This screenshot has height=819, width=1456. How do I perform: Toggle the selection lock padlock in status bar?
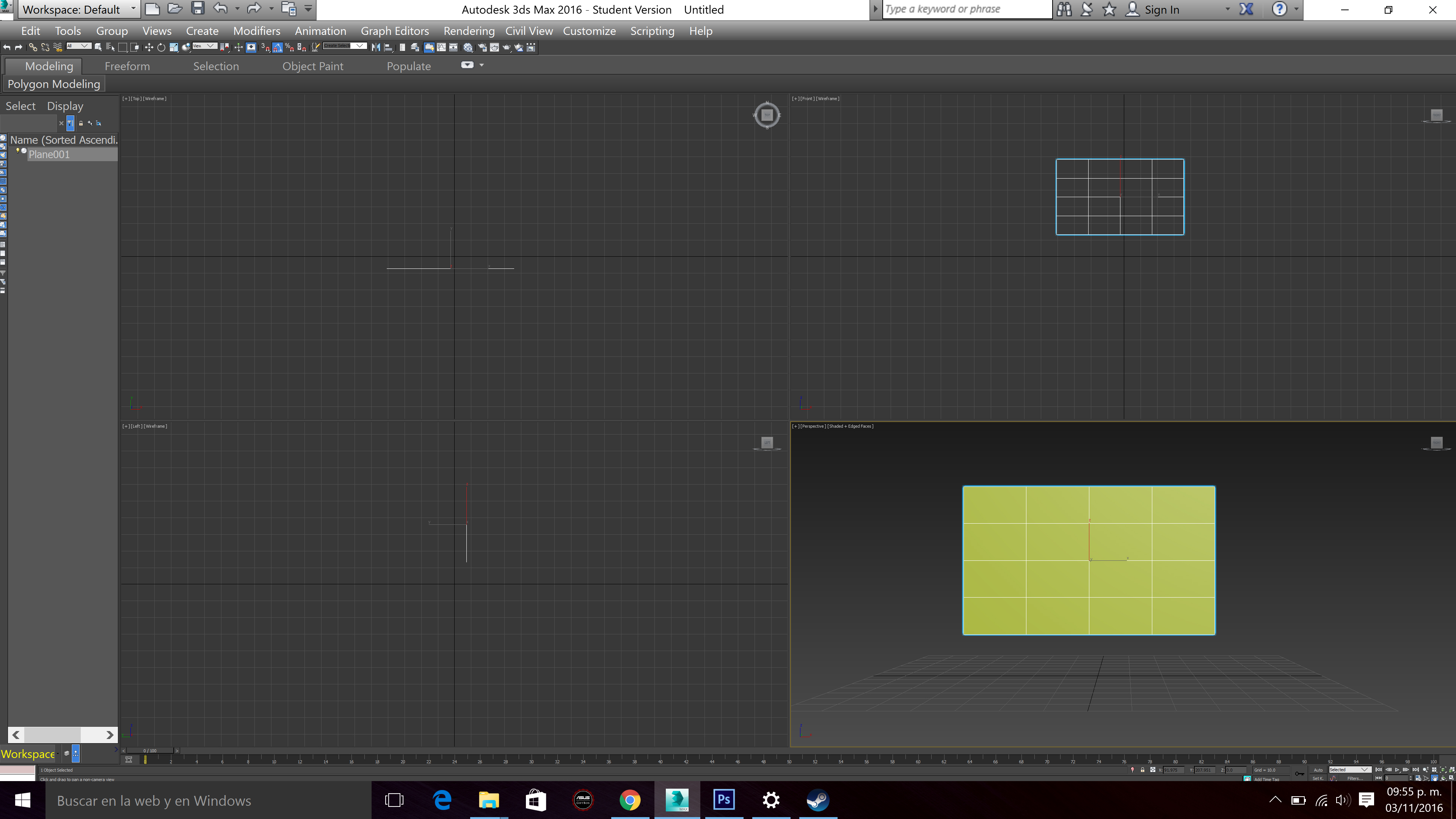pyautogui.click(x=1142, y=770)
